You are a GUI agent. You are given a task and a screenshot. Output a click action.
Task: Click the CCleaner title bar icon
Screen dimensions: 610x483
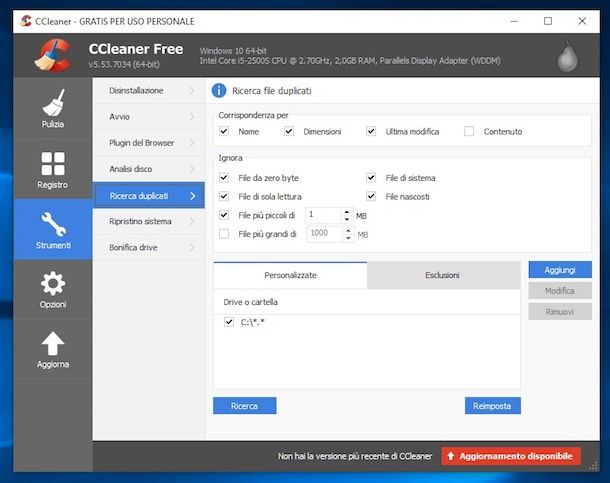(x=26, y=21)
